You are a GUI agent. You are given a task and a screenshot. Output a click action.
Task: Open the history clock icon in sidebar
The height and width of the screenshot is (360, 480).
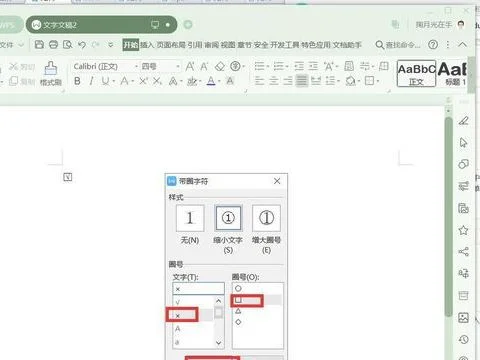click(x=463, y=339)
